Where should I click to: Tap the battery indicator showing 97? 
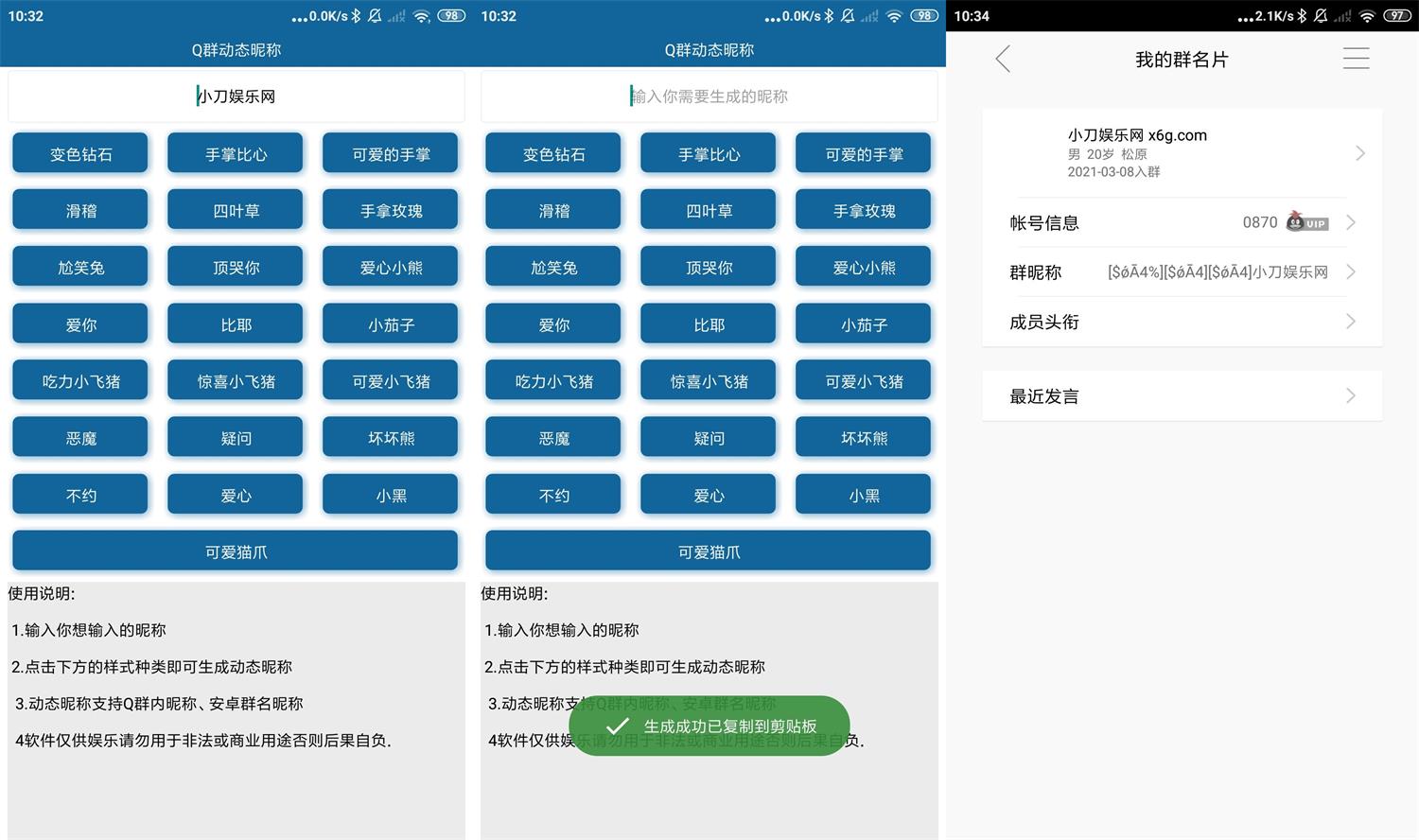tap(1396, 16)
